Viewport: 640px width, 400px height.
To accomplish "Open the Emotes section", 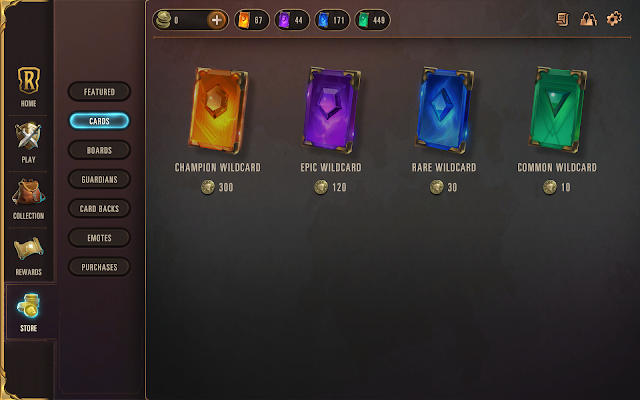I will coord(99,238).
